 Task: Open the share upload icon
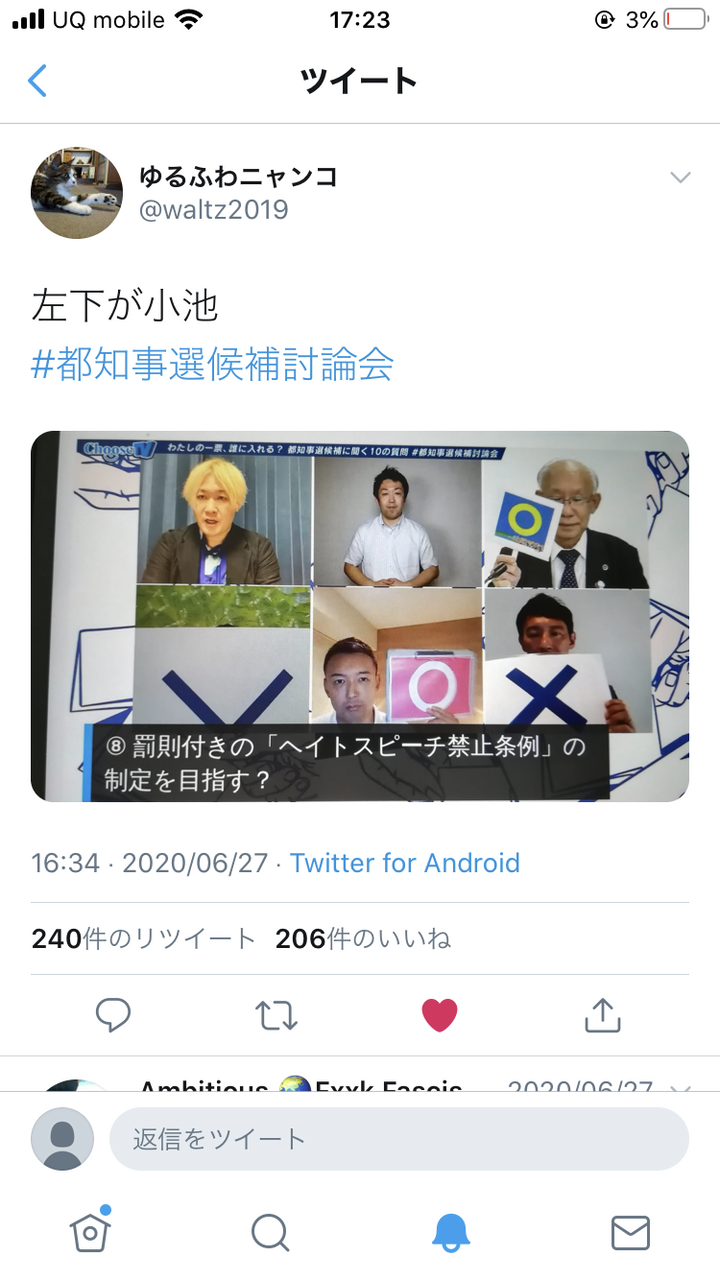click(x=602, y=1014)
